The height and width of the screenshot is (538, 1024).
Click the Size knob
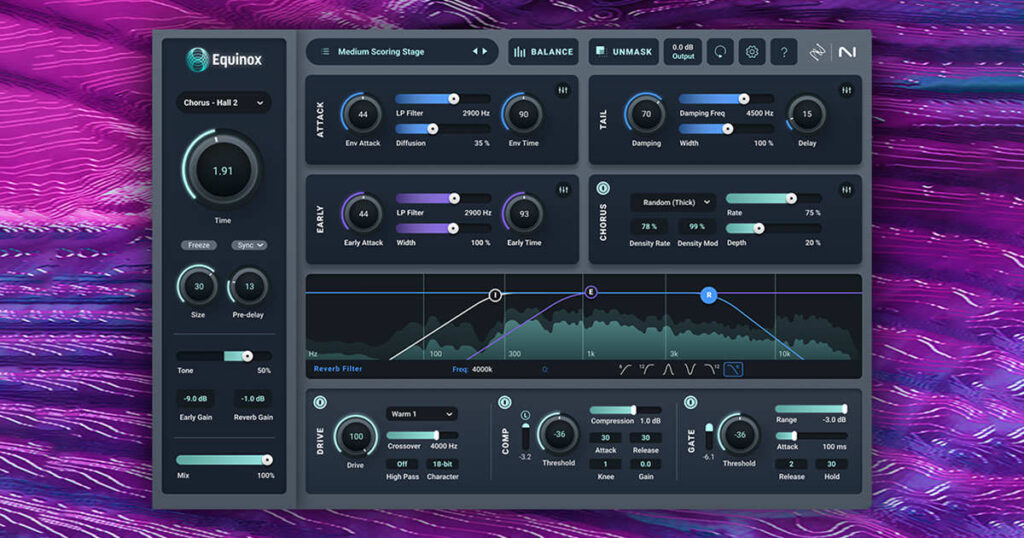(198, 286)
